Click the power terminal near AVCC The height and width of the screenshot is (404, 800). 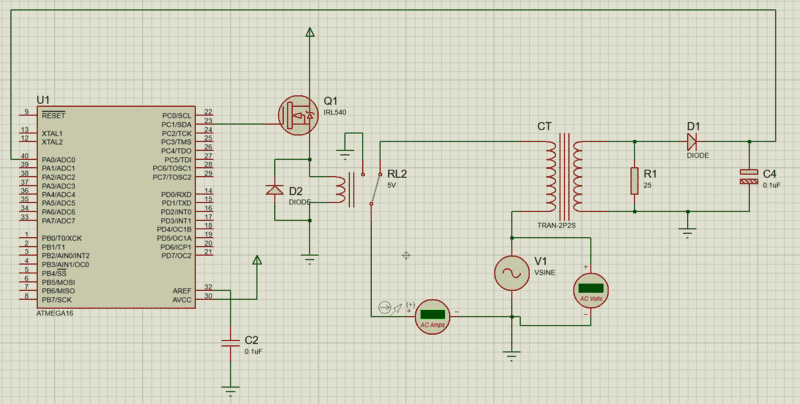[x=258, y=262]
